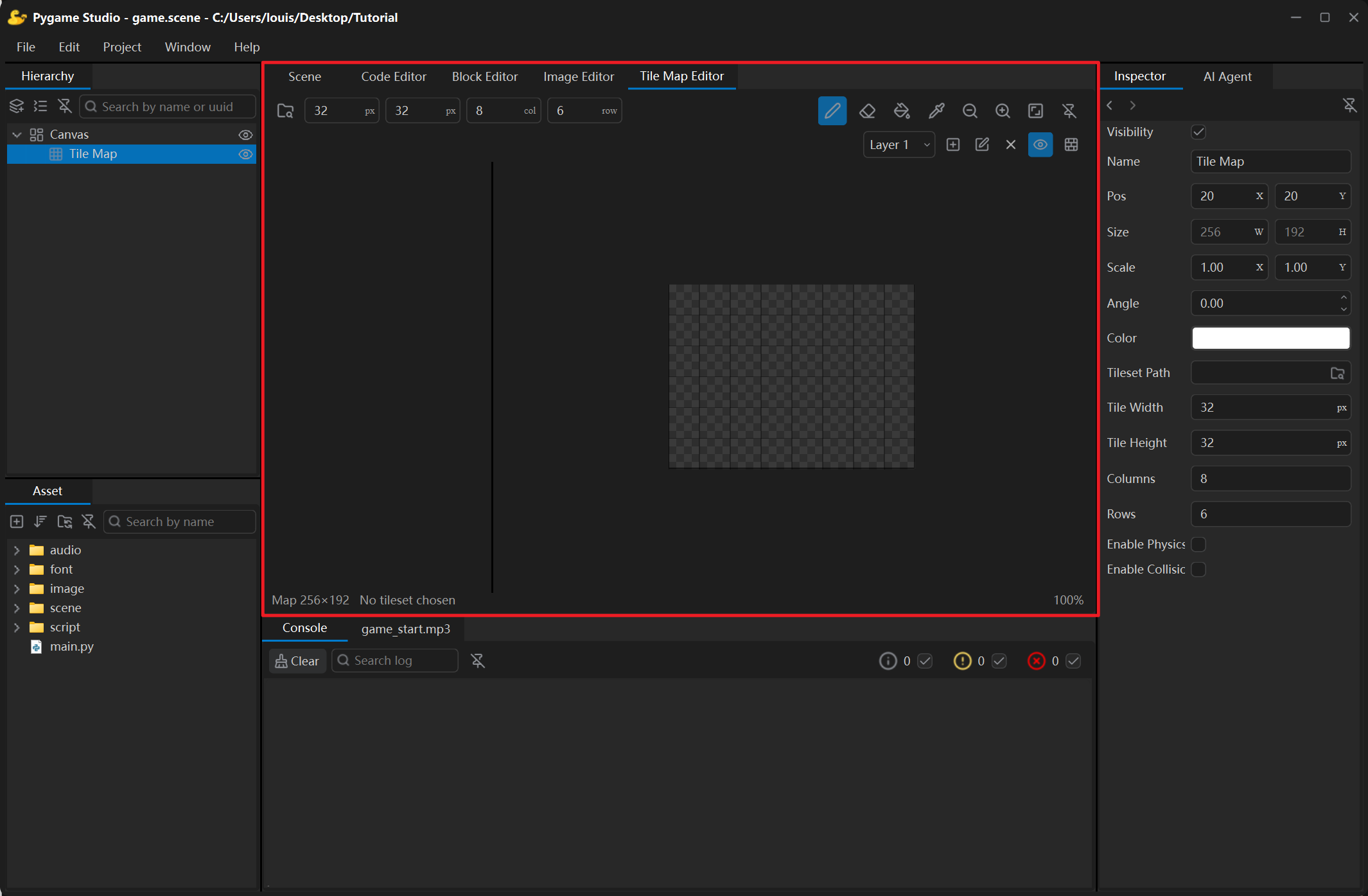Open the Project menu
1368x896 pixels.
pos(122,47)
